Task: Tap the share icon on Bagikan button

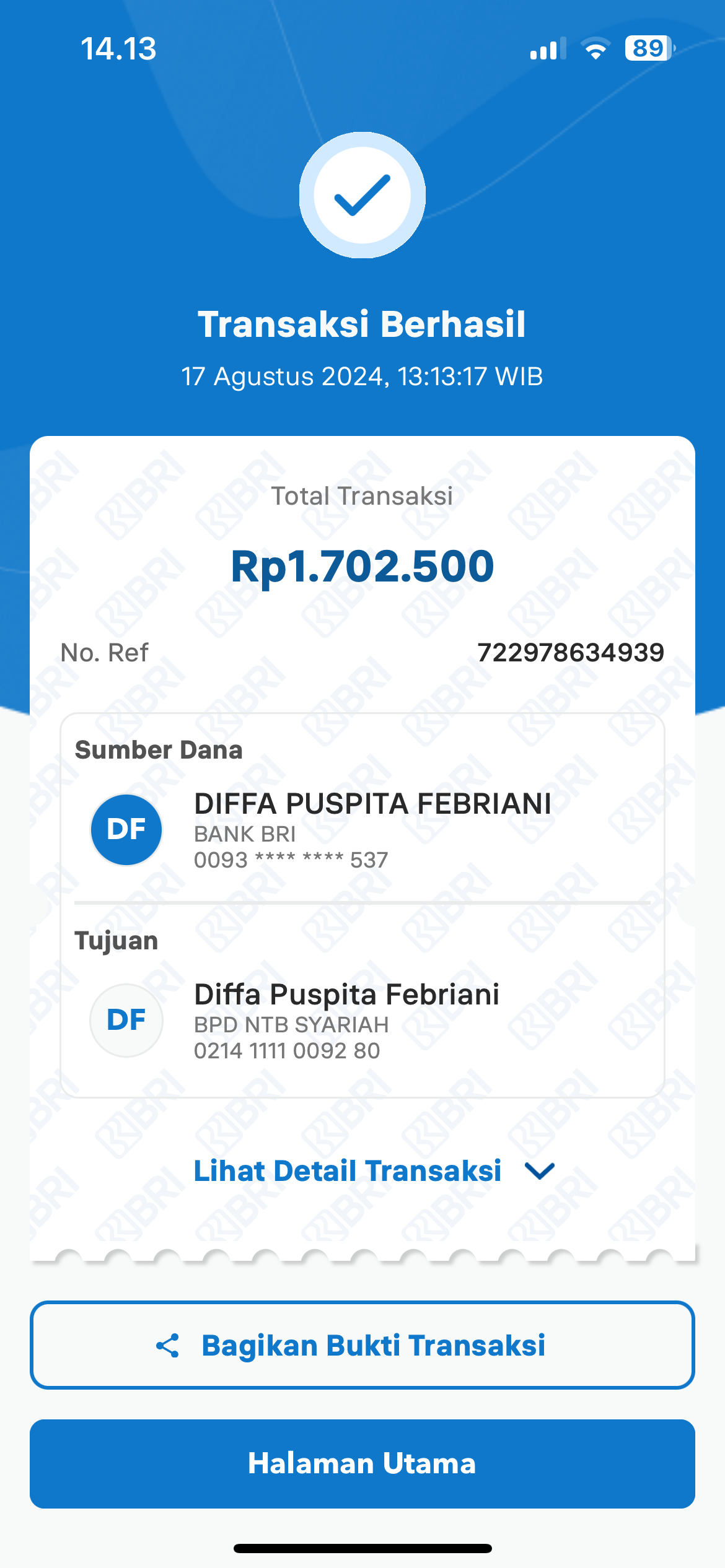Action: pyautogui.click(x=167, y=1346)
